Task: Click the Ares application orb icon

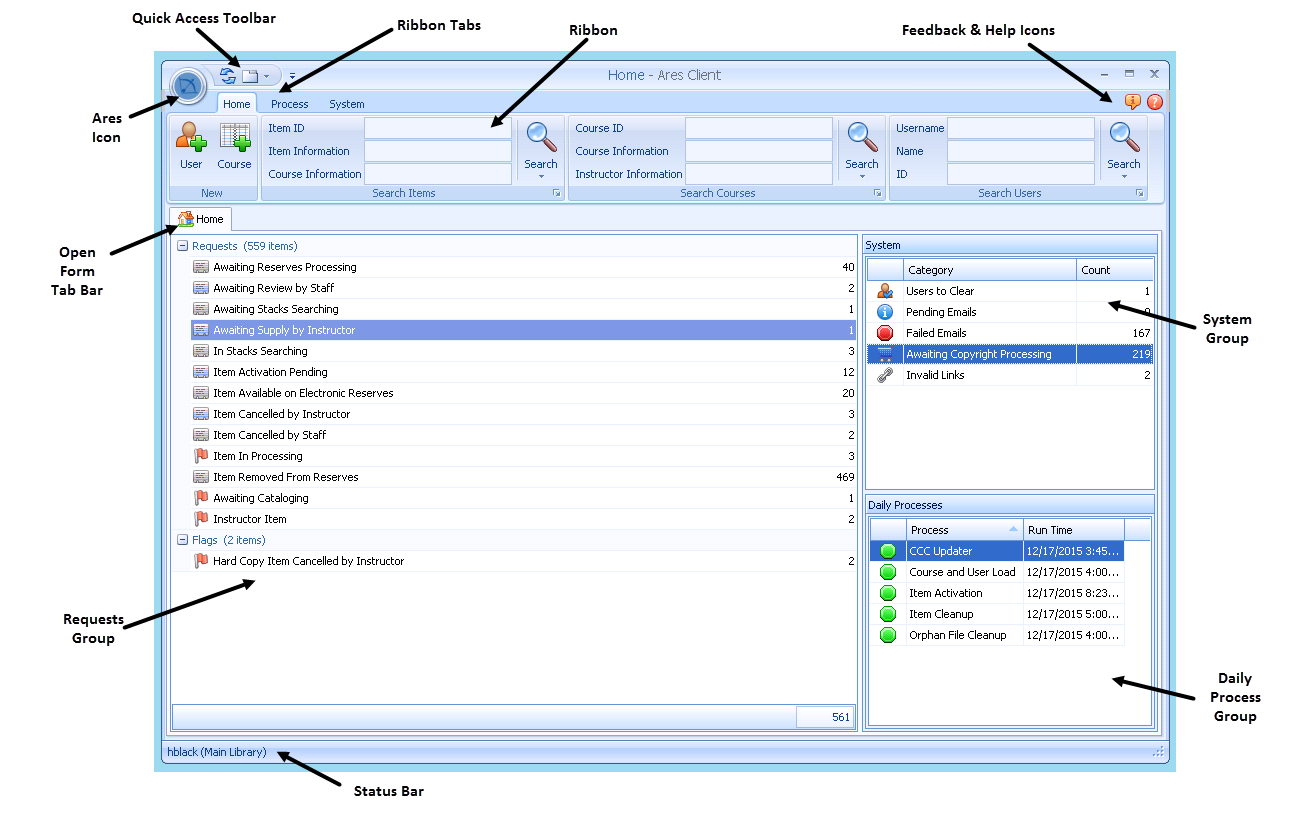Action: click(187, 86)
